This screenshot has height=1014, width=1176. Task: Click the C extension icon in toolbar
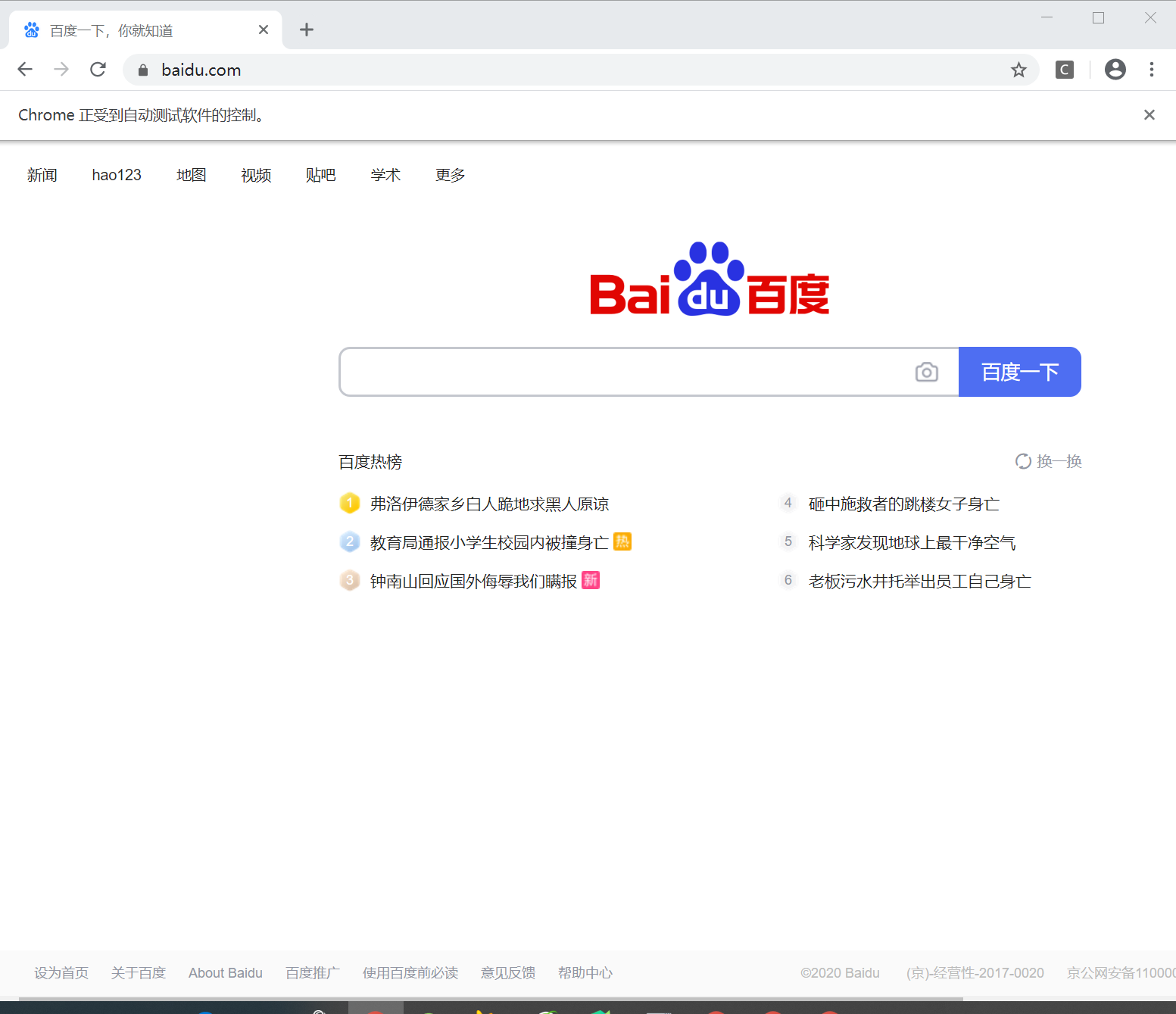click(x=1064, y=70)
